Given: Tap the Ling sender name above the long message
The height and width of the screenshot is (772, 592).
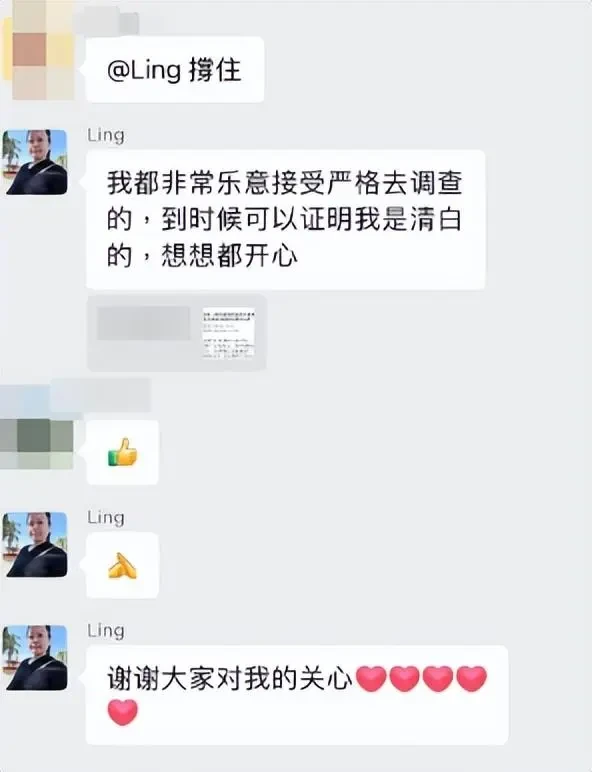Looking at the screenshot, I should [x=105, y=135].
